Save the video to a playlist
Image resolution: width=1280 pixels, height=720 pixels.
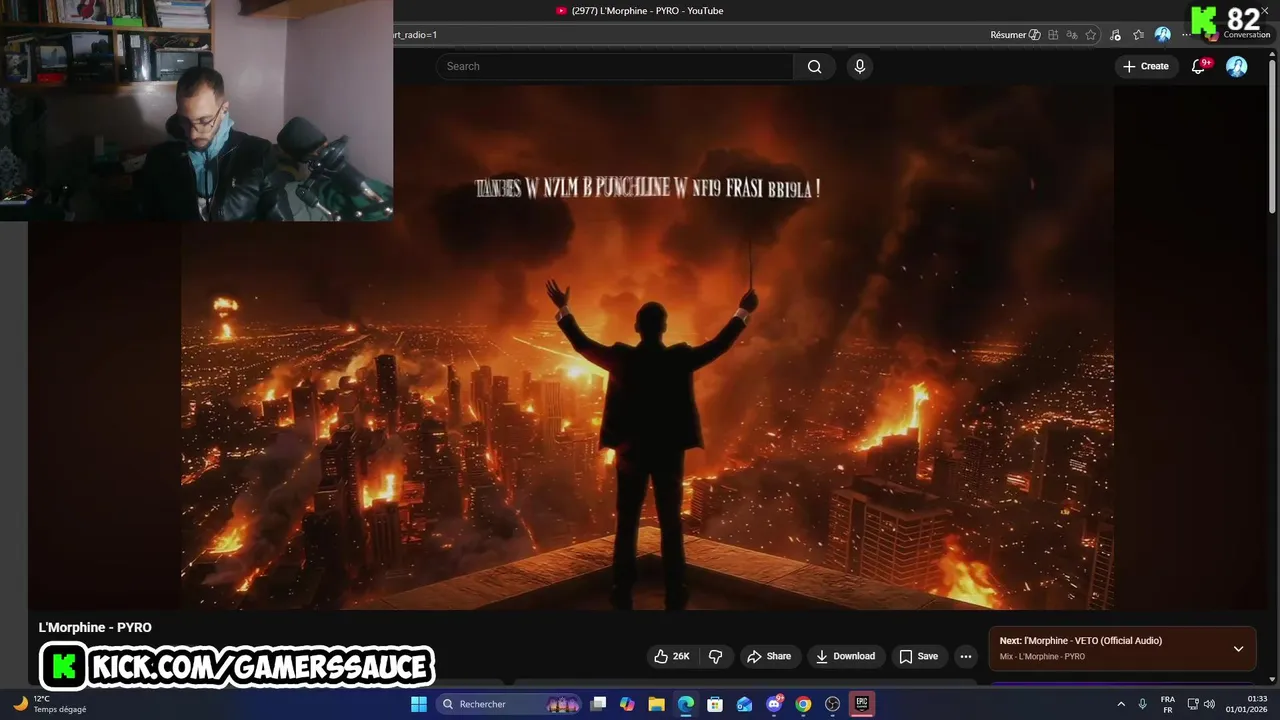coord(918,656)
